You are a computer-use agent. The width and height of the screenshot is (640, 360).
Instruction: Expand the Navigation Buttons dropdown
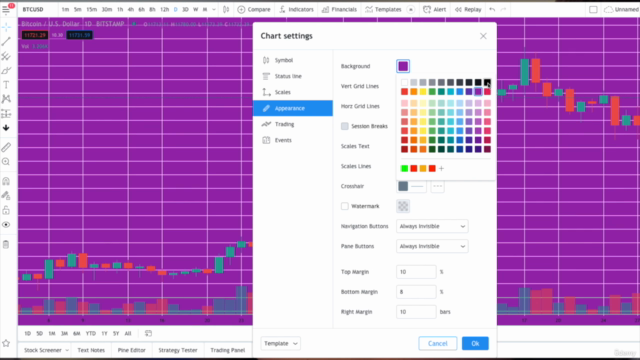click(x=432, y=226)
